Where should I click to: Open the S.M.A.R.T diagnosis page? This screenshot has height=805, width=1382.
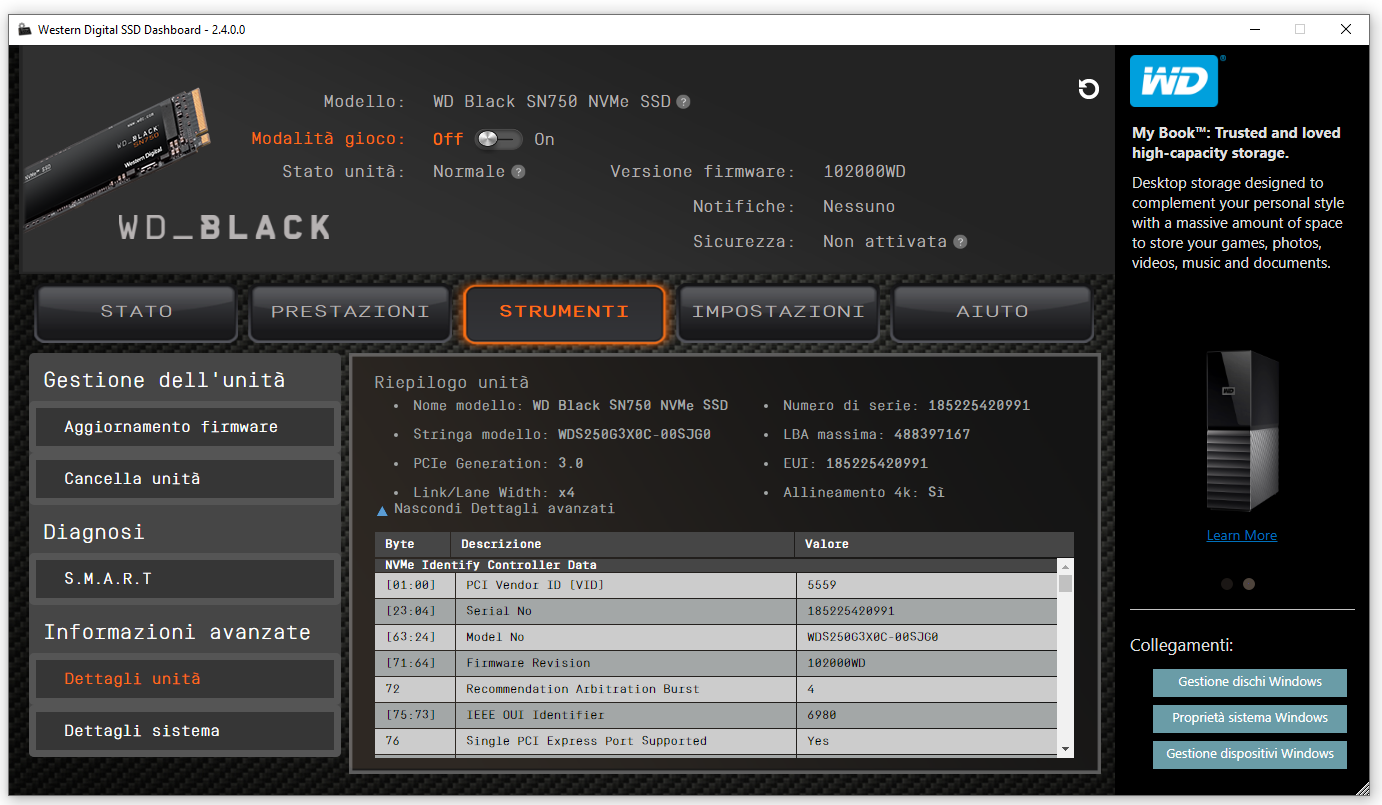185,579
